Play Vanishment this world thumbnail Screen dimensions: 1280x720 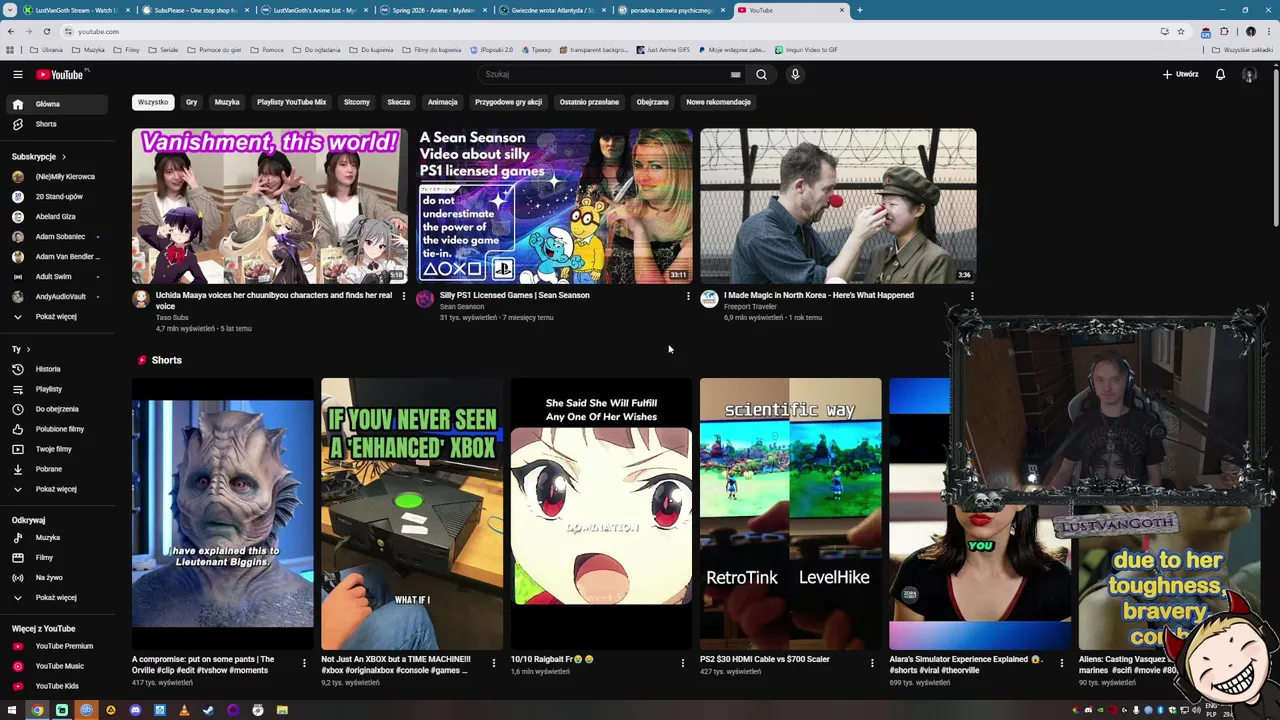(x=269, y=206)
